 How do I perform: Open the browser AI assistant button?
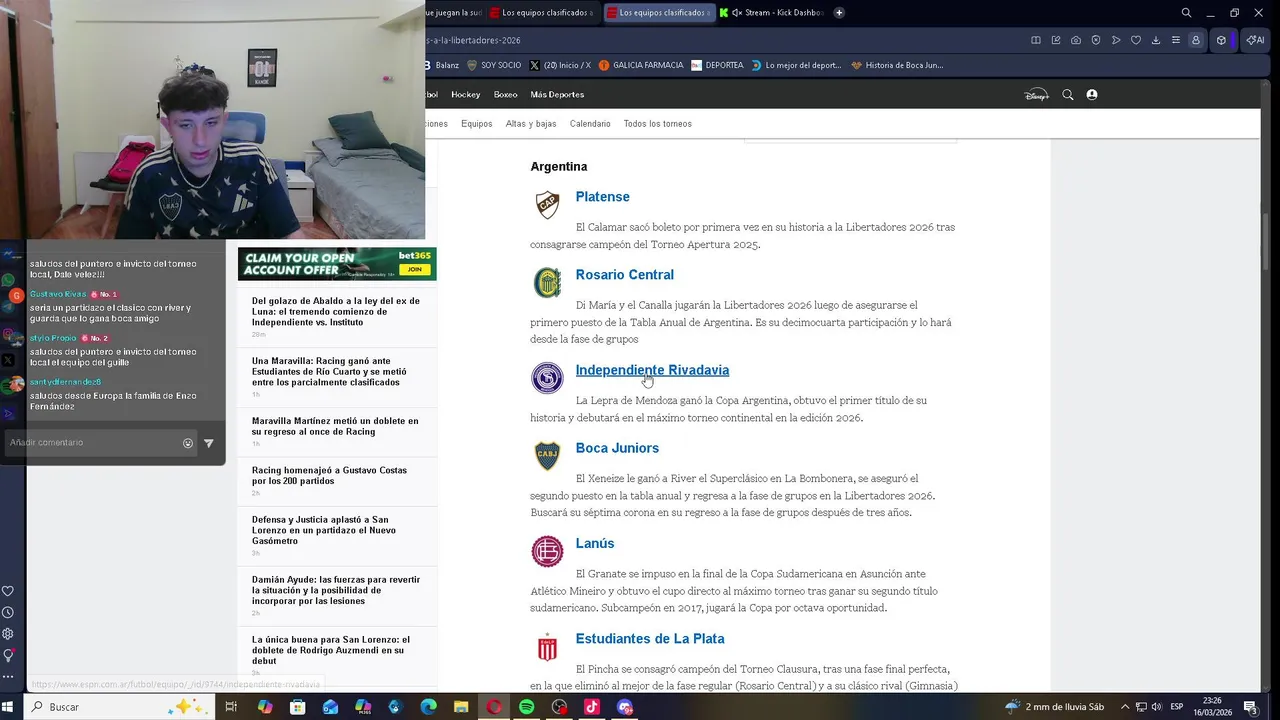[1255, 40]
